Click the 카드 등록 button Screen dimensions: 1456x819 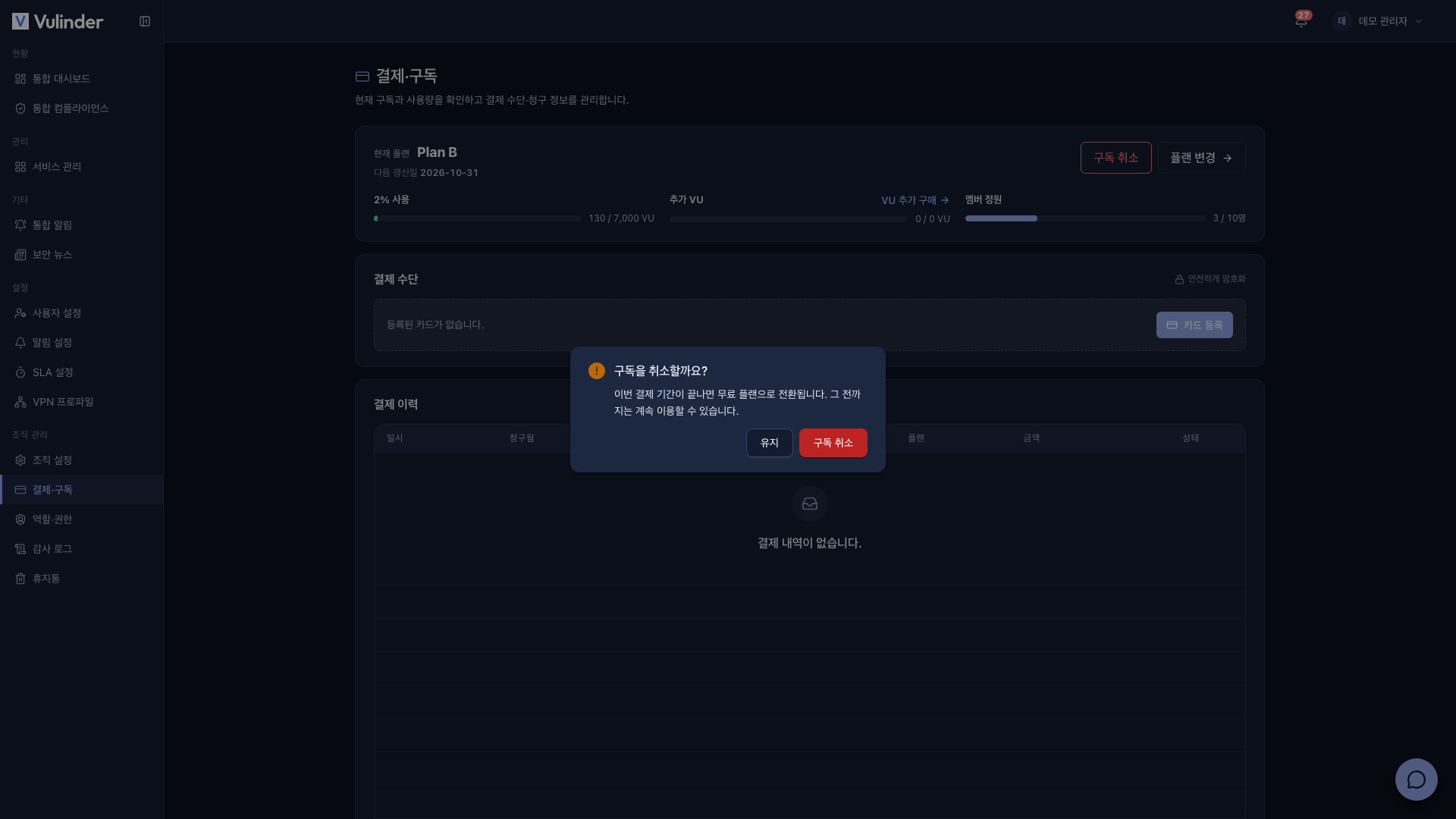[x=1194, y=325]
